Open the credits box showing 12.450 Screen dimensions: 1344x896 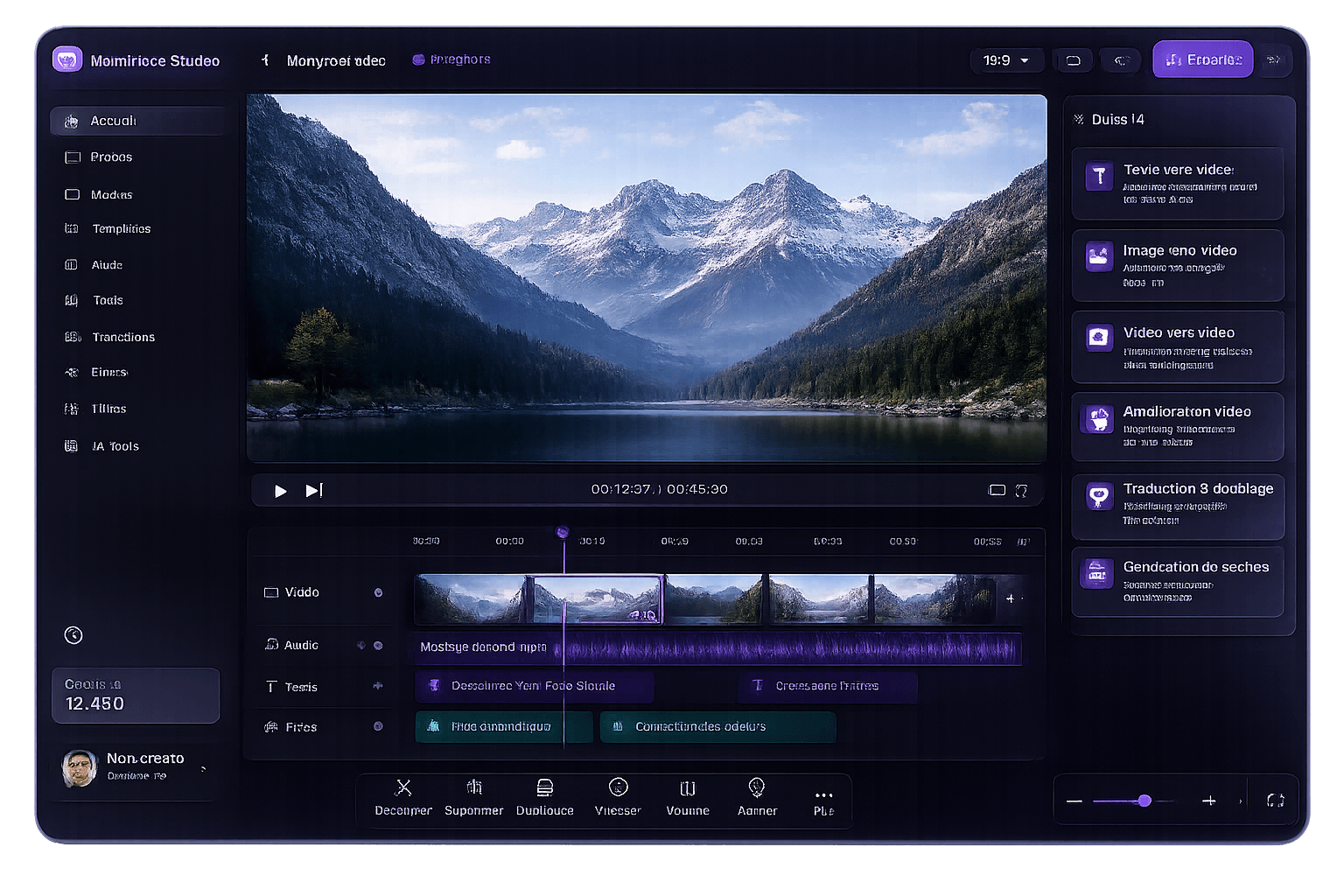136,696
